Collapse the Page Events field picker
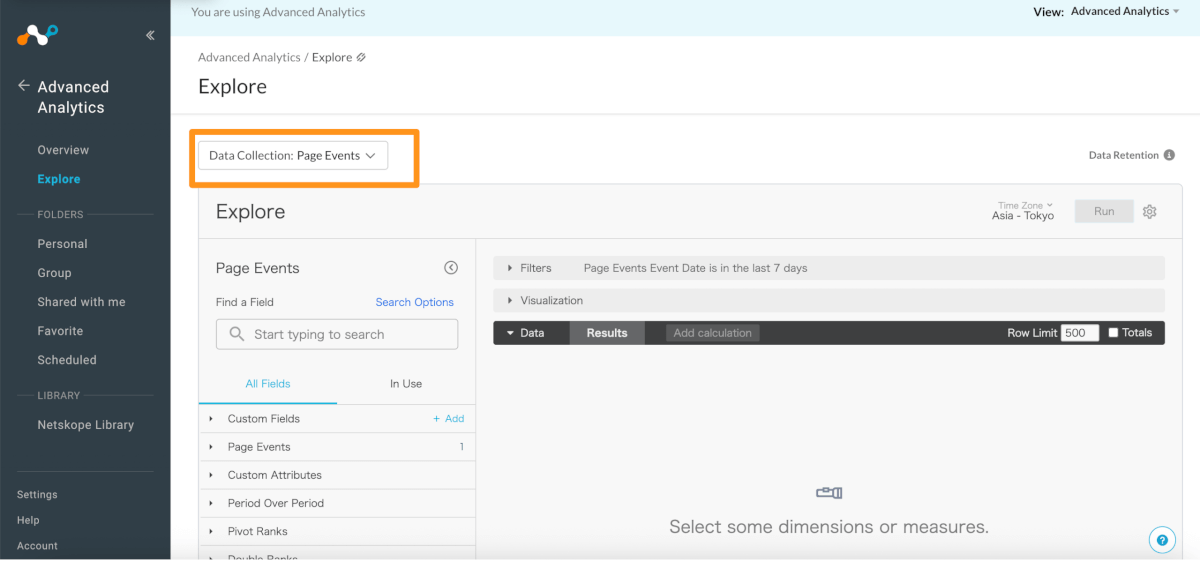Screen dimensions: 1200x577 pyautogui.click(x=451, y=268)
